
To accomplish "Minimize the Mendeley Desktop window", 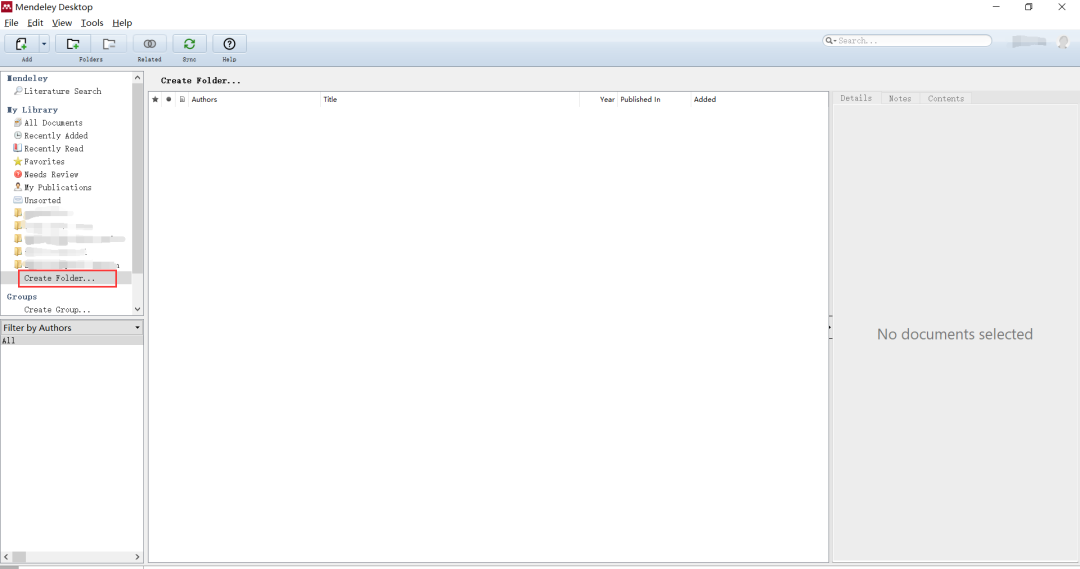I will 996,7.
